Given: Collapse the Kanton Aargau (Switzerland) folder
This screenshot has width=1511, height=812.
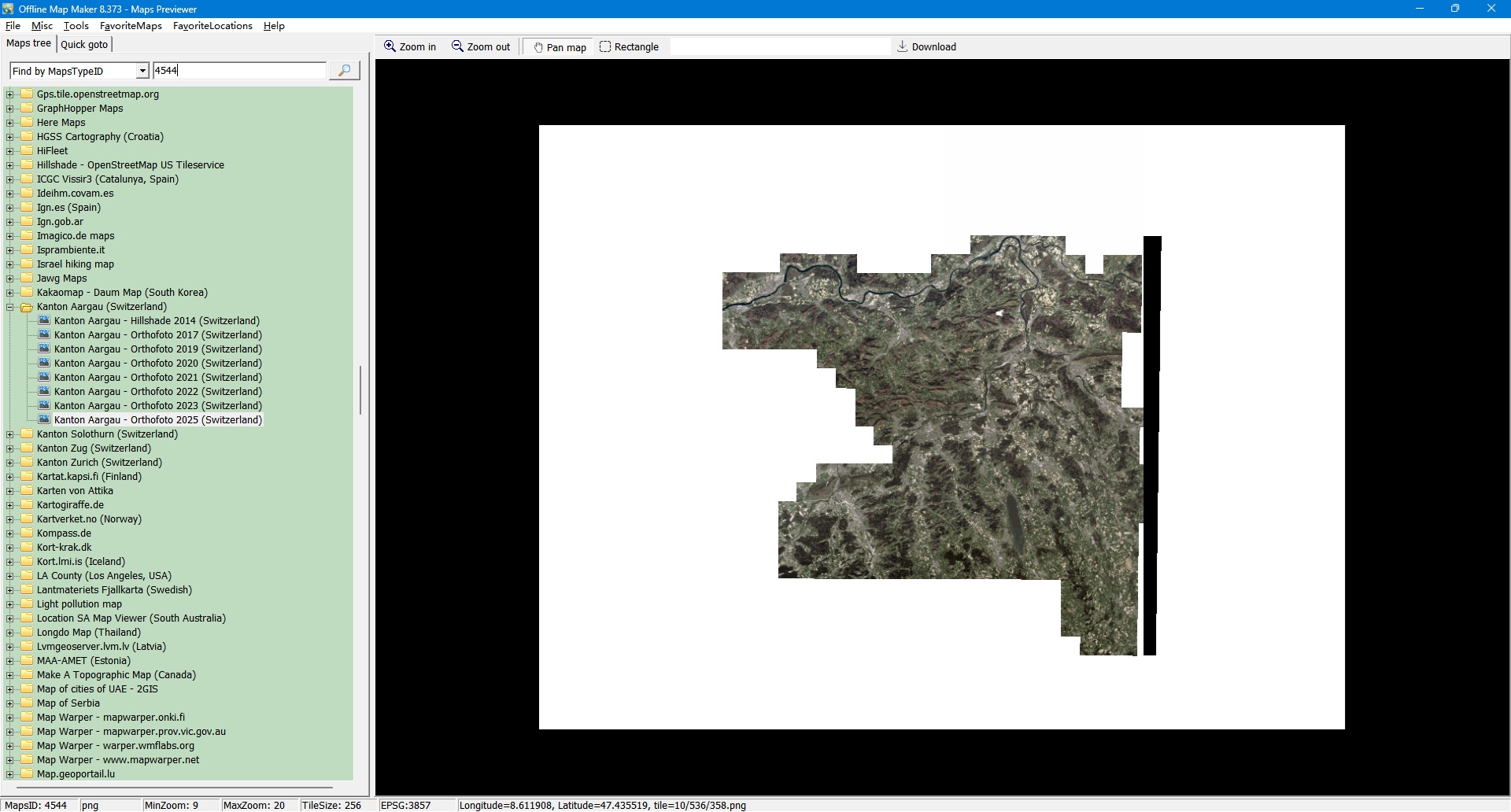Looking at the screenshot, I should click(x=10, y=307).
